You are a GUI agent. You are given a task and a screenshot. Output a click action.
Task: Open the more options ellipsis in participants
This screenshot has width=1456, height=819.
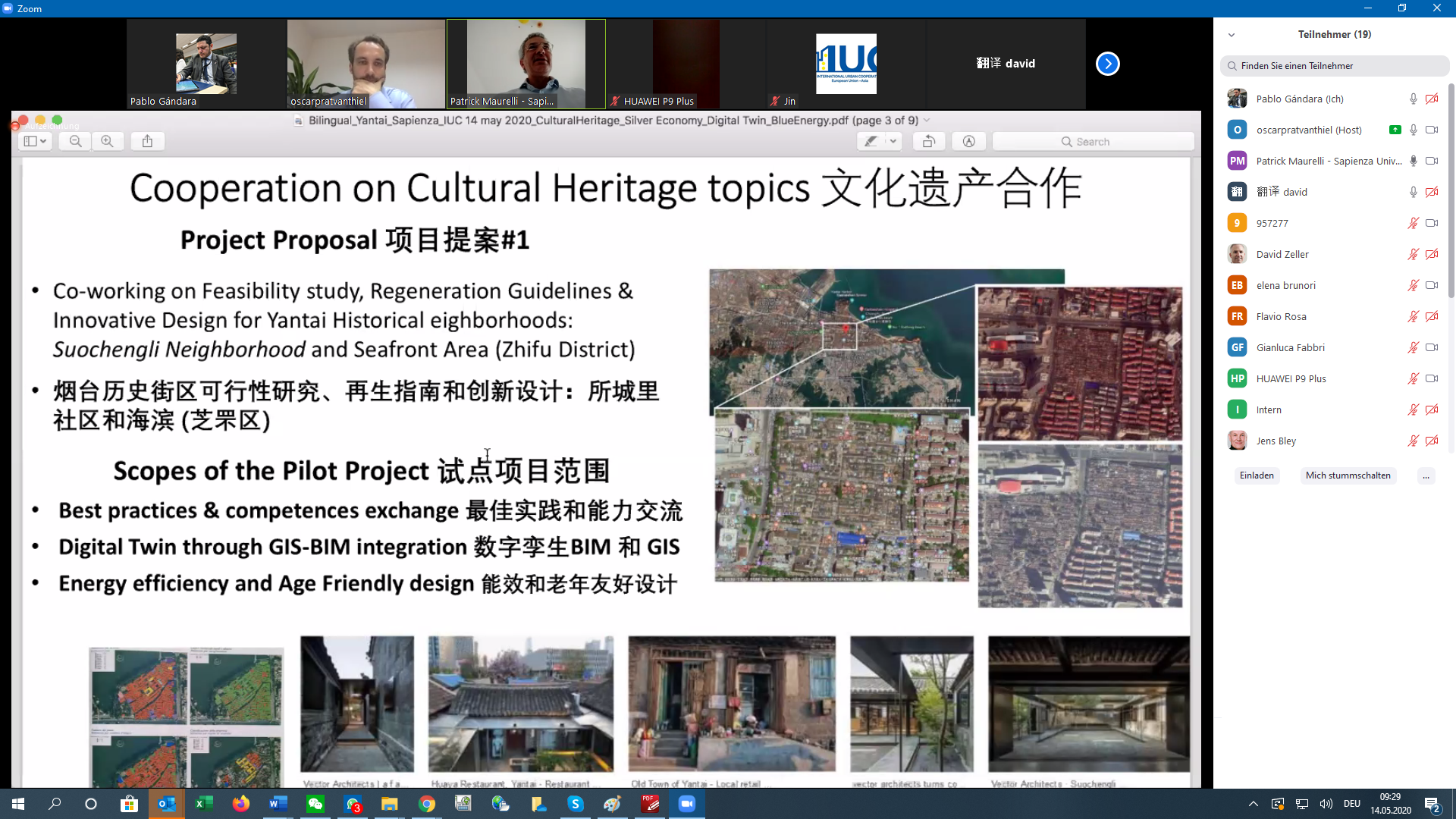[x=1426, y=475]
